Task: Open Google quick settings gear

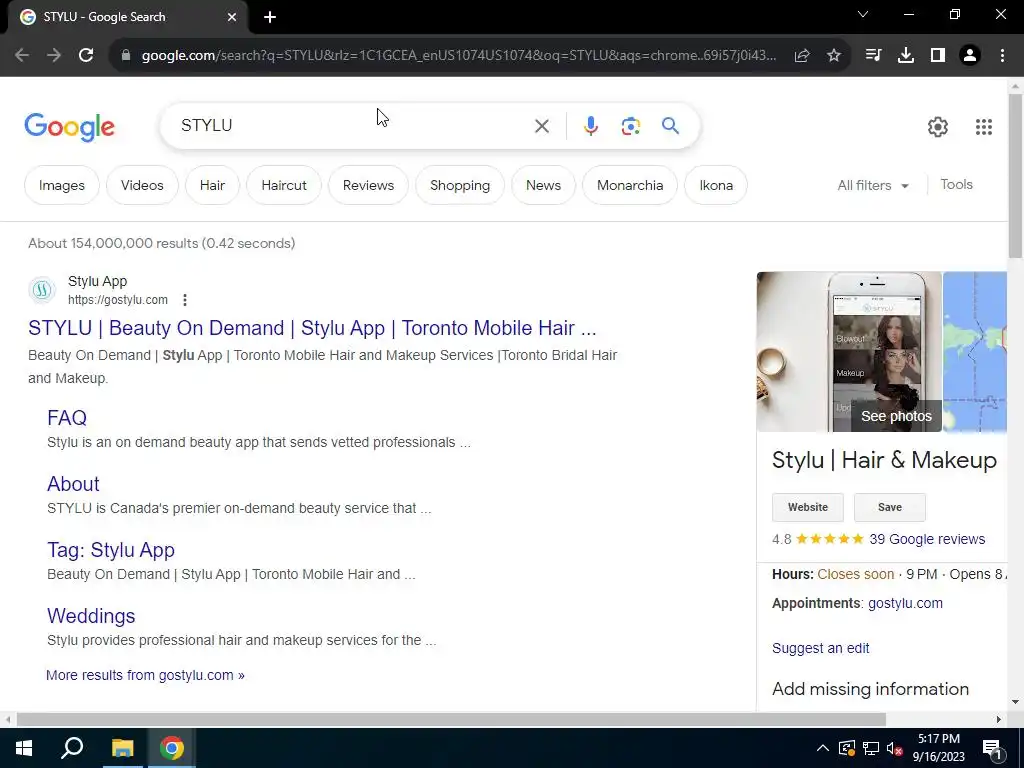Action: (938, 127)
